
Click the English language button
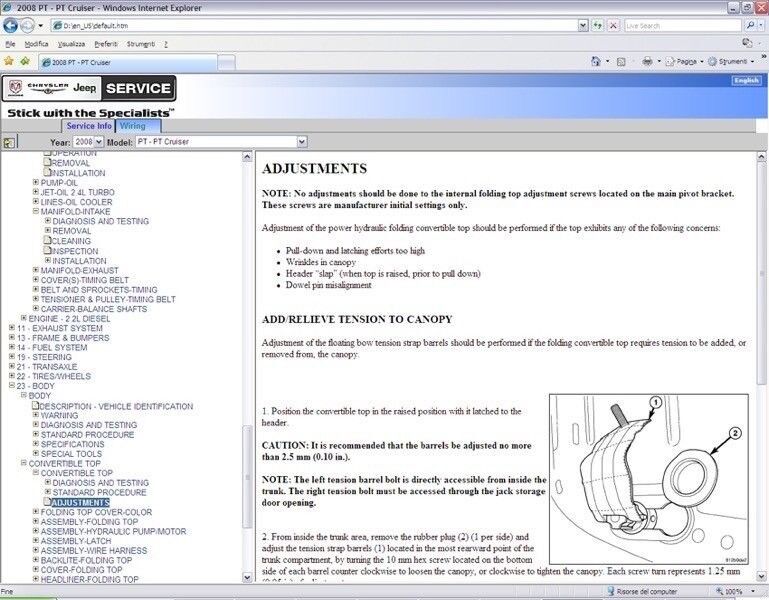tap(746, 81)
